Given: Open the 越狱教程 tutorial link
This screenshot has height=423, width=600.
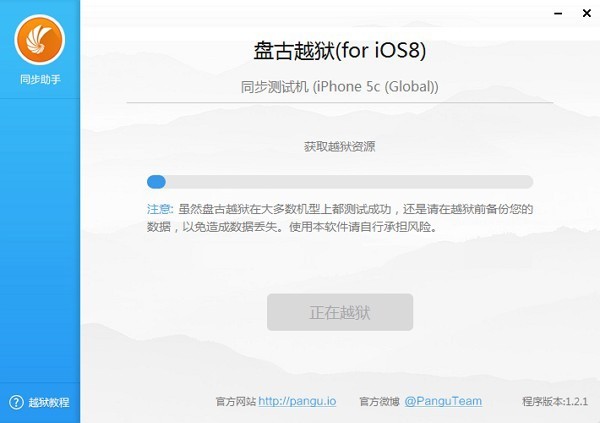Looking at the screenshot, I should coord(49,402).
